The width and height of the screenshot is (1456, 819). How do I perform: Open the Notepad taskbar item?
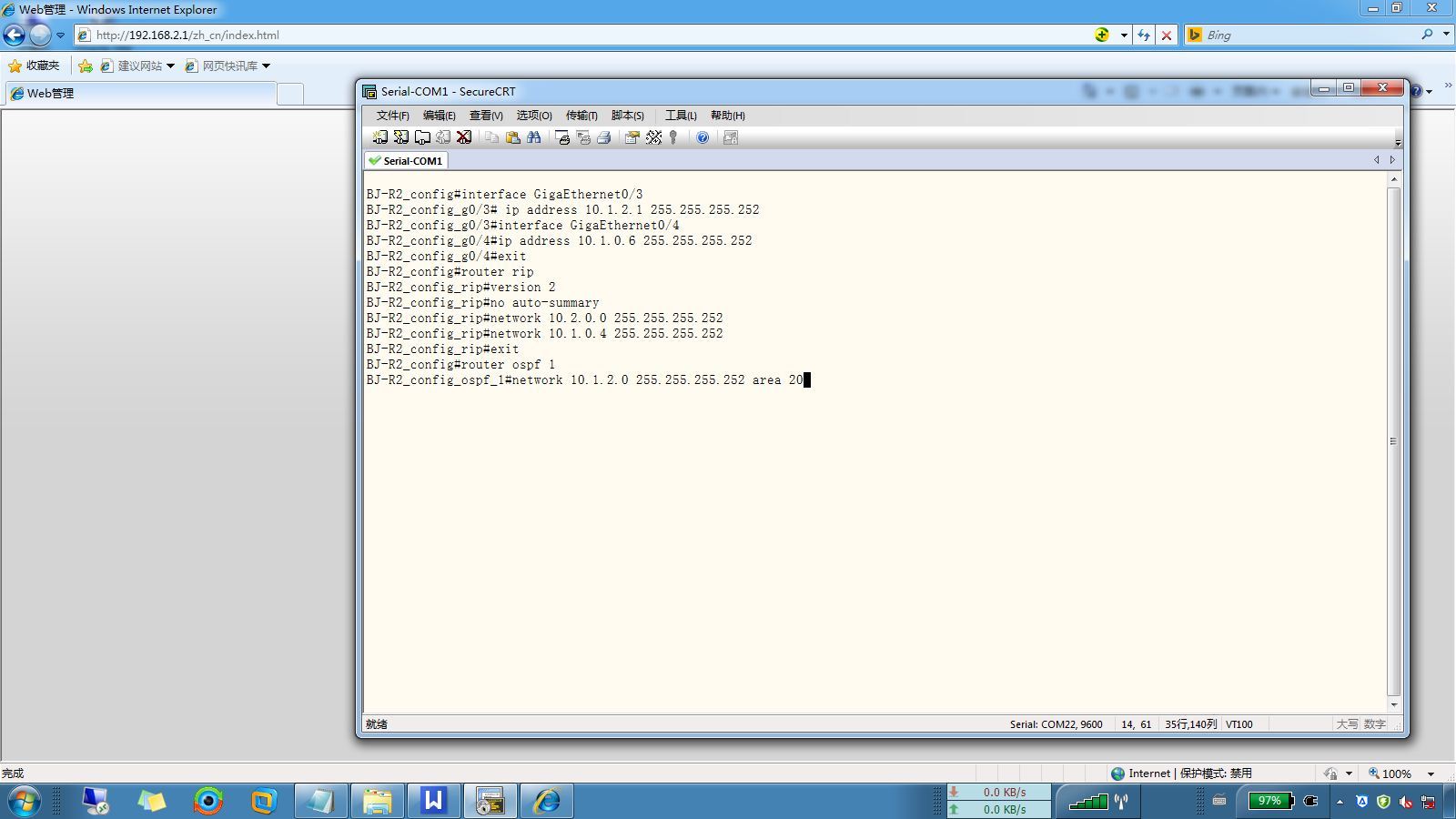tap(320, 801)
